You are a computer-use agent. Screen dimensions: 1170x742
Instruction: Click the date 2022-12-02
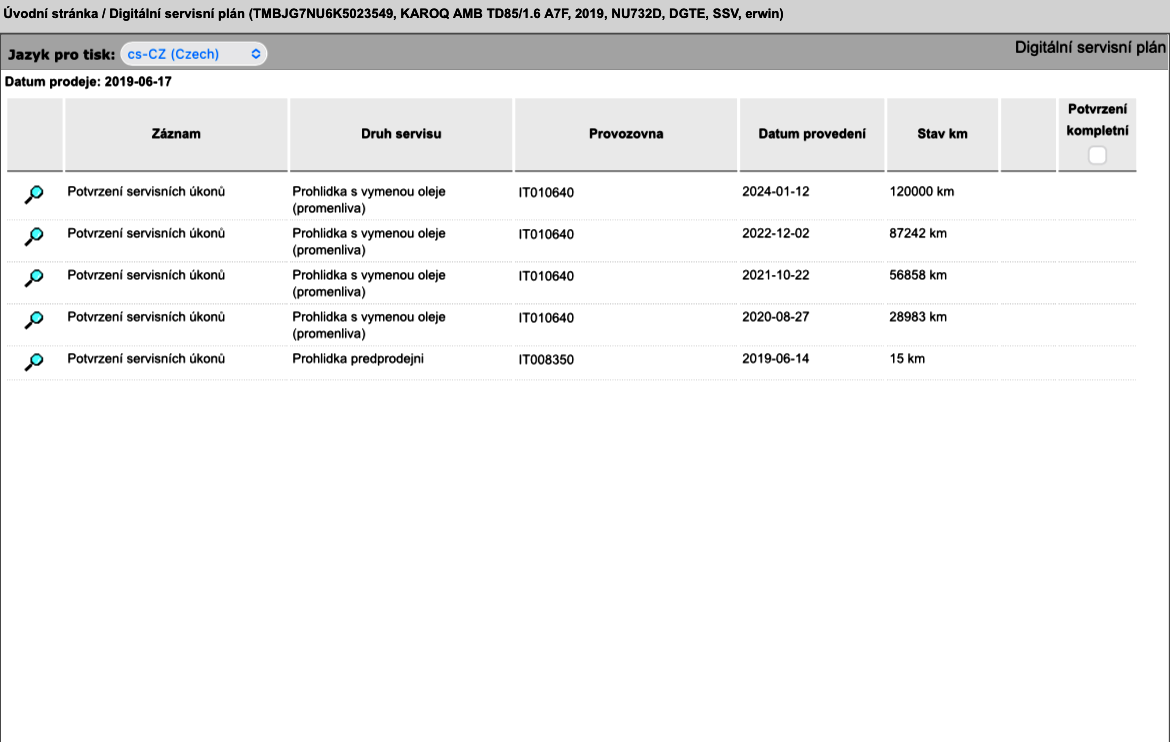coord(775,233)
